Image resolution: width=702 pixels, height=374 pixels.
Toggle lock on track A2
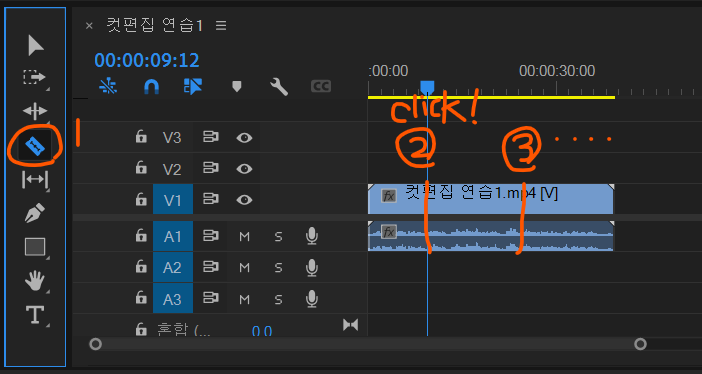(141, 267)
